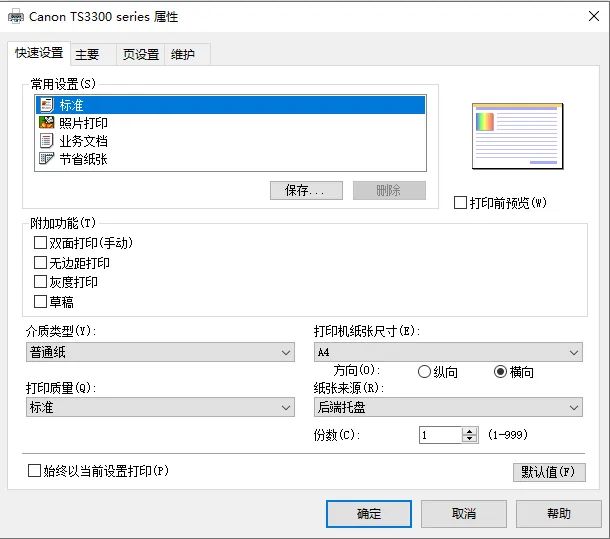Toggle the 灰度打印 checkbox
Image resolution: width=610 pixels, height=539 pixels.
pos(40,282)
